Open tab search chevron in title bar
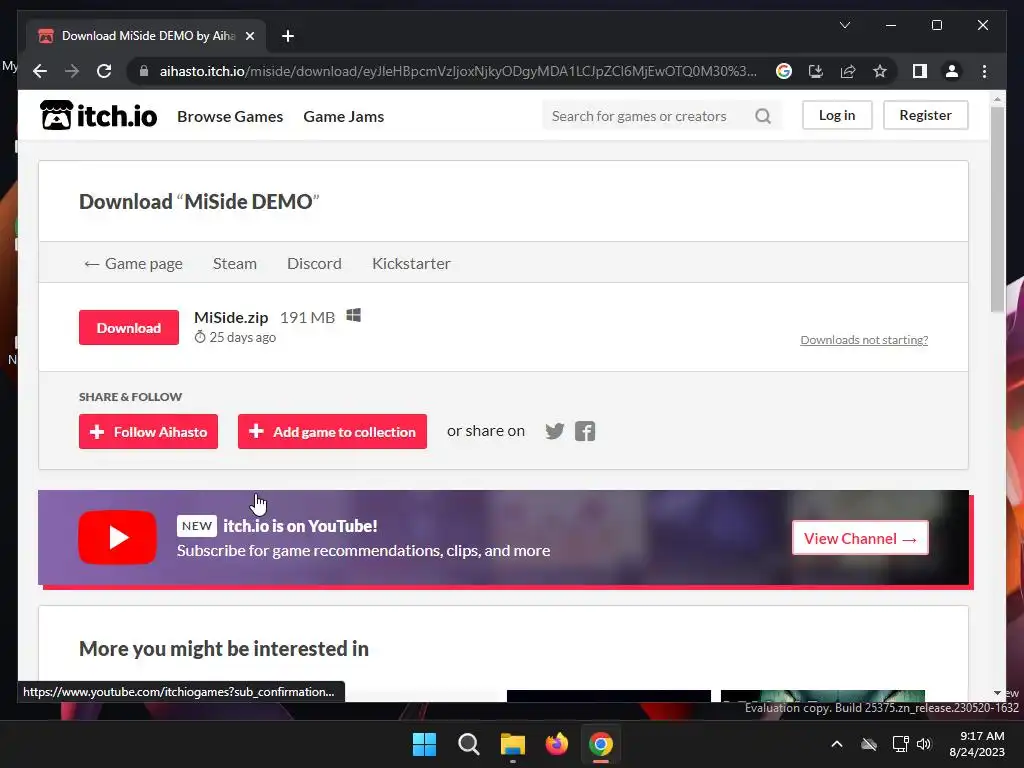The image size is (1024, 768). [x=844, y=25]
